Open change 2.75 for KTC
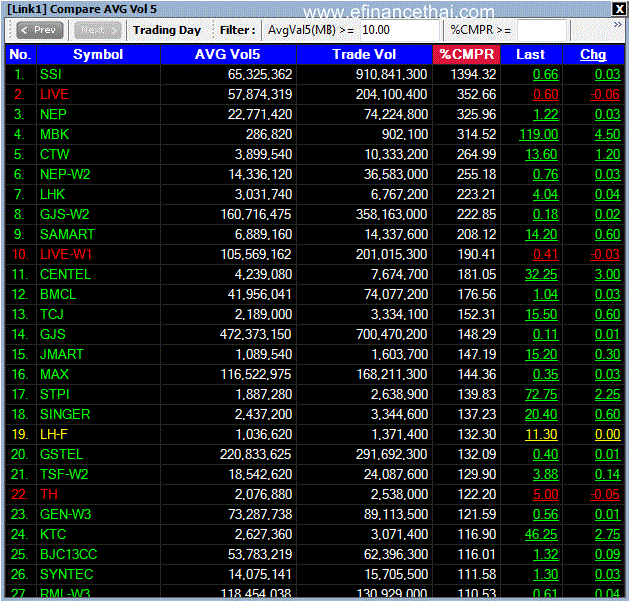 [x=608, y=534]
